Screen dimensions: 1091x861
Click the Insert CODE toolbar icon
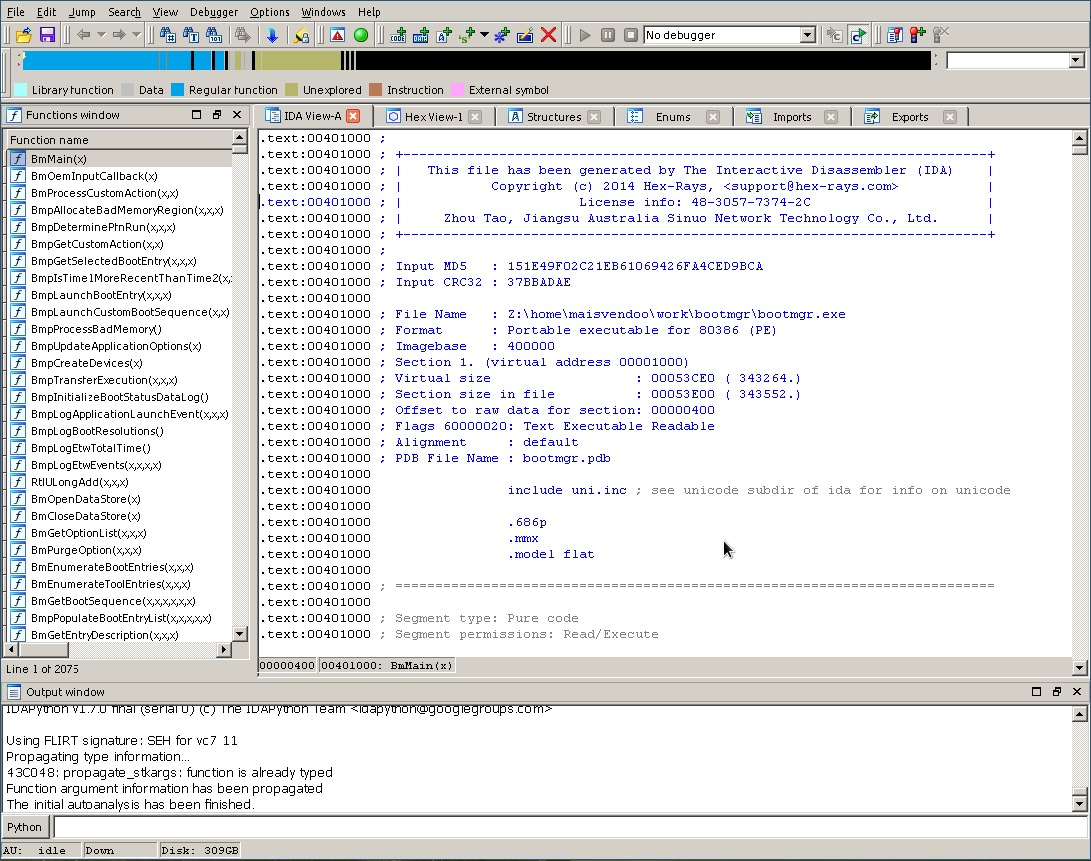coord(398,35)
